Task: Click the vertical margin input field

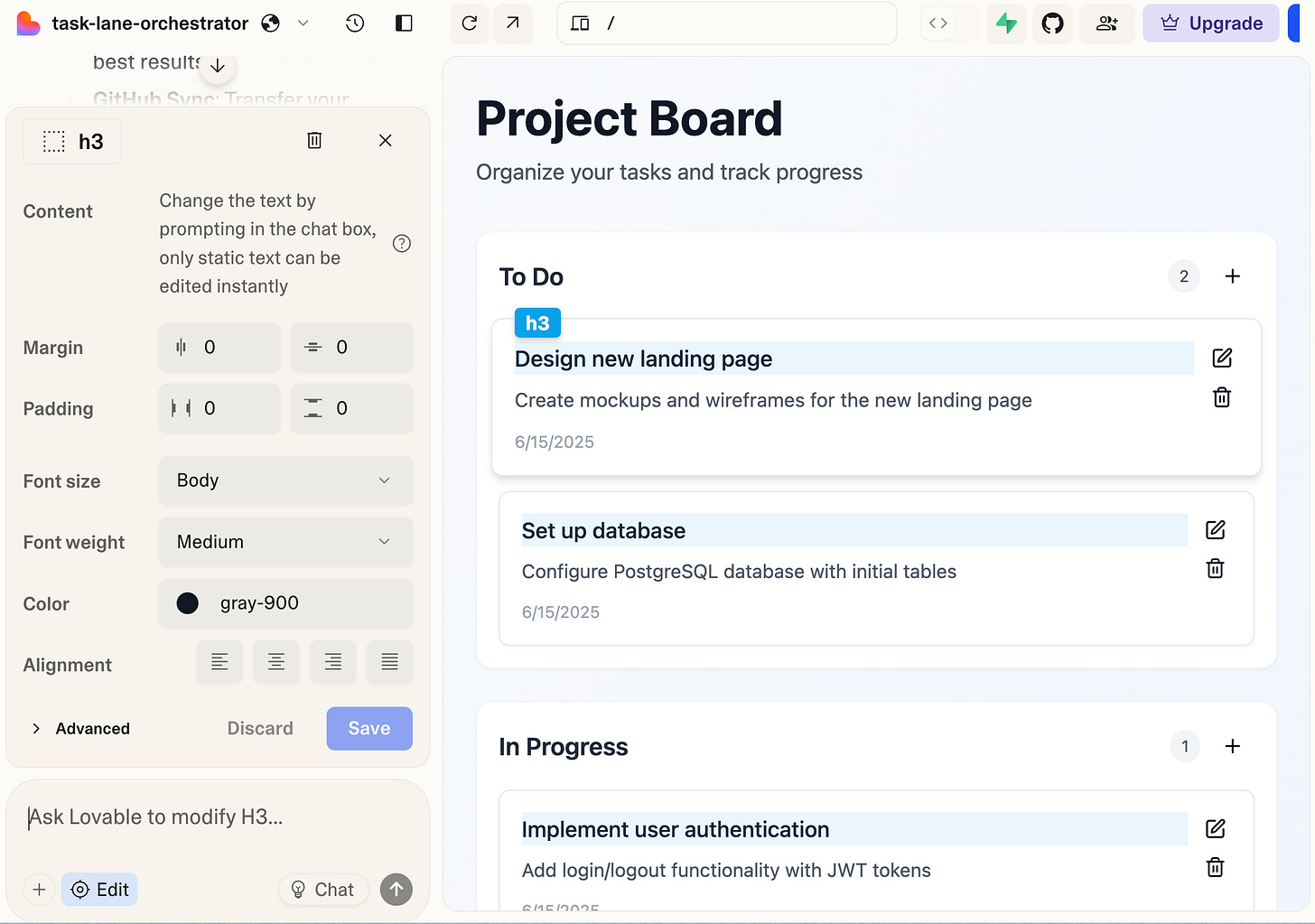Action: (351, 347)
